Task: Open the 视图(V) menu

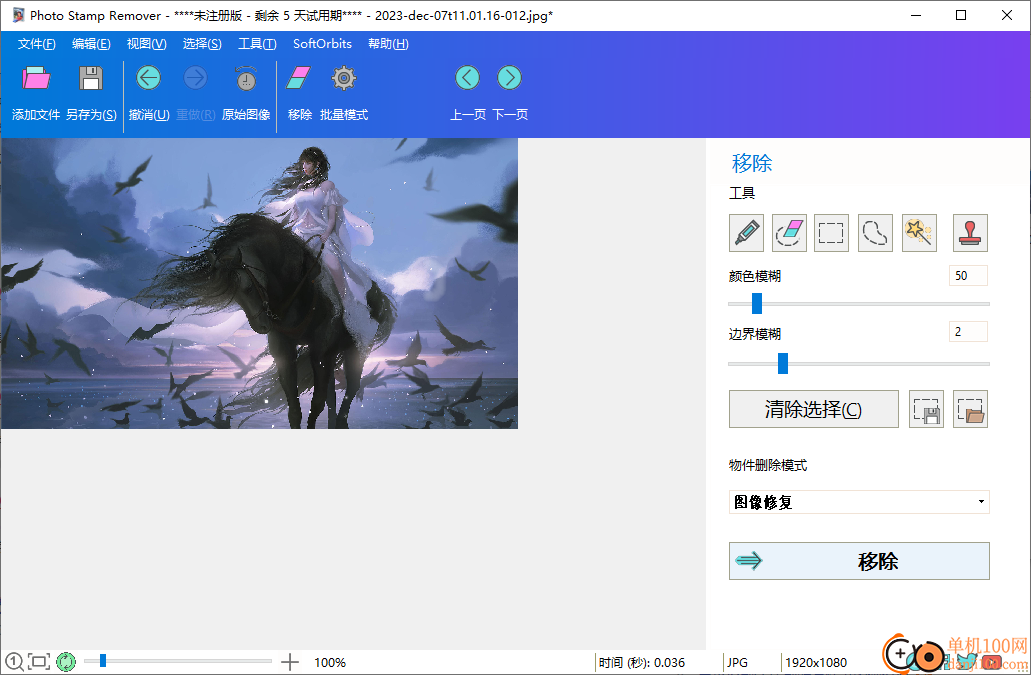Action: 146,44
